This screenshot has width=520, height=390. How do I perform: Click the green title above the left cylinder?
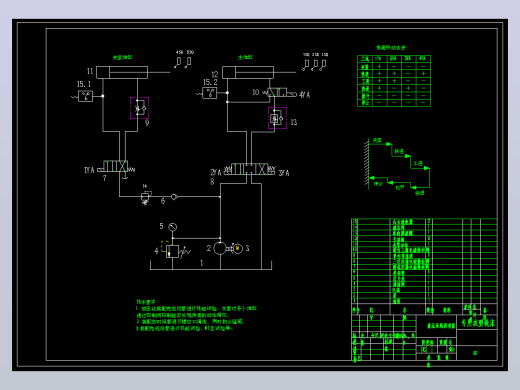(x=122, y=57)
